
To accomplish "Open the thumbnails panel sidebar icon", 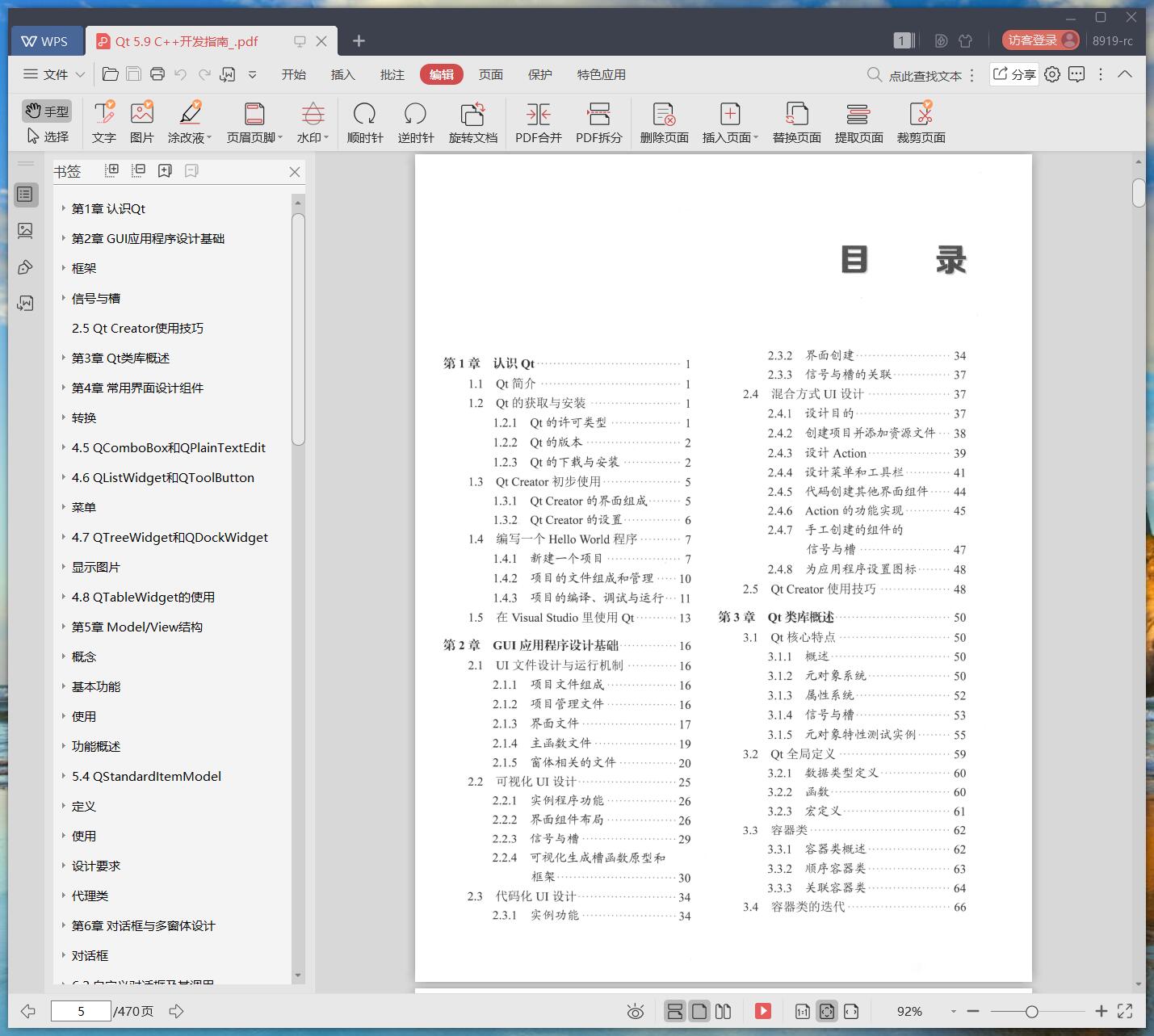I will coord(25,231).
